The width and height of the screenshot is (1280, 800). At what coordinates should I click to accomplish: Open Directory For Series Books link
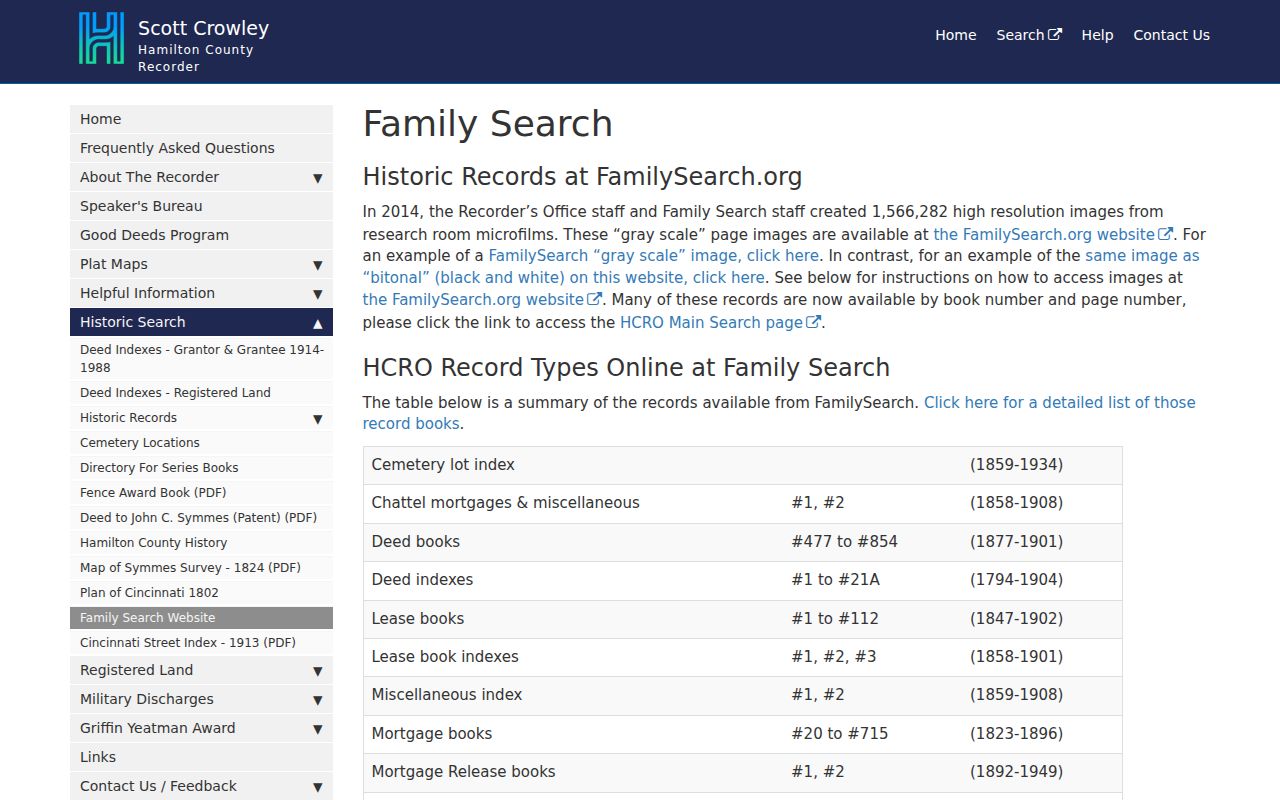click(x=201, y=468)
